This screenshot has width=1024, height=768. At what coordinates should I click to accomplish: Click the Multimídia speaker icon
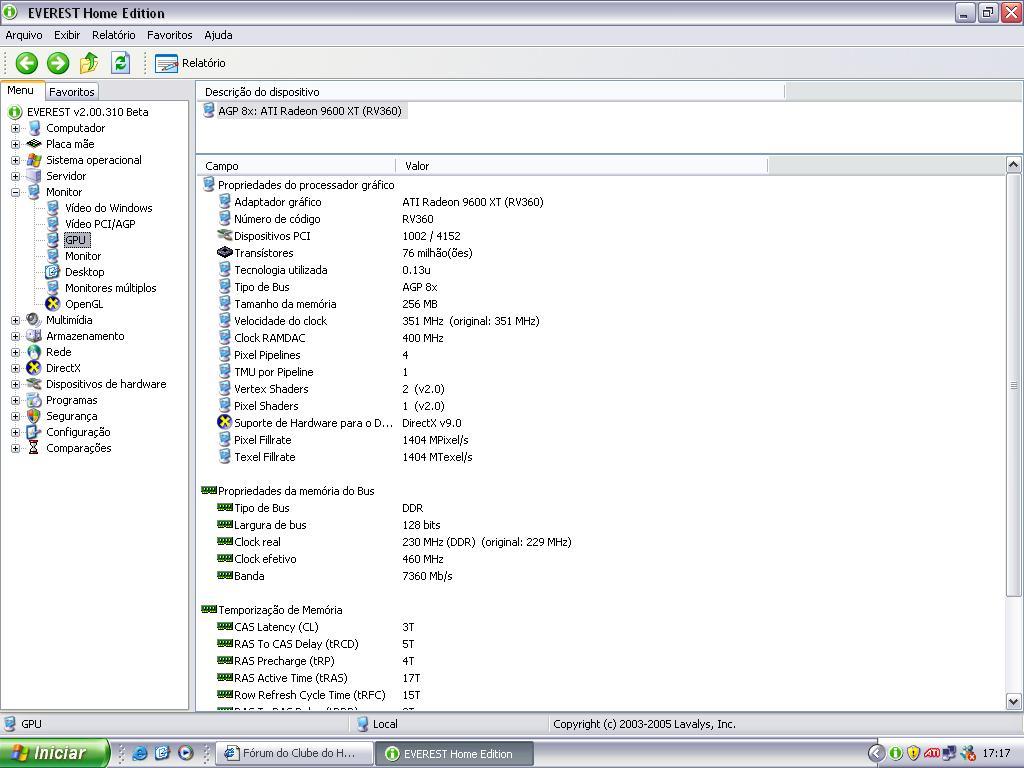pyautogui.click(x=34, y=320)
